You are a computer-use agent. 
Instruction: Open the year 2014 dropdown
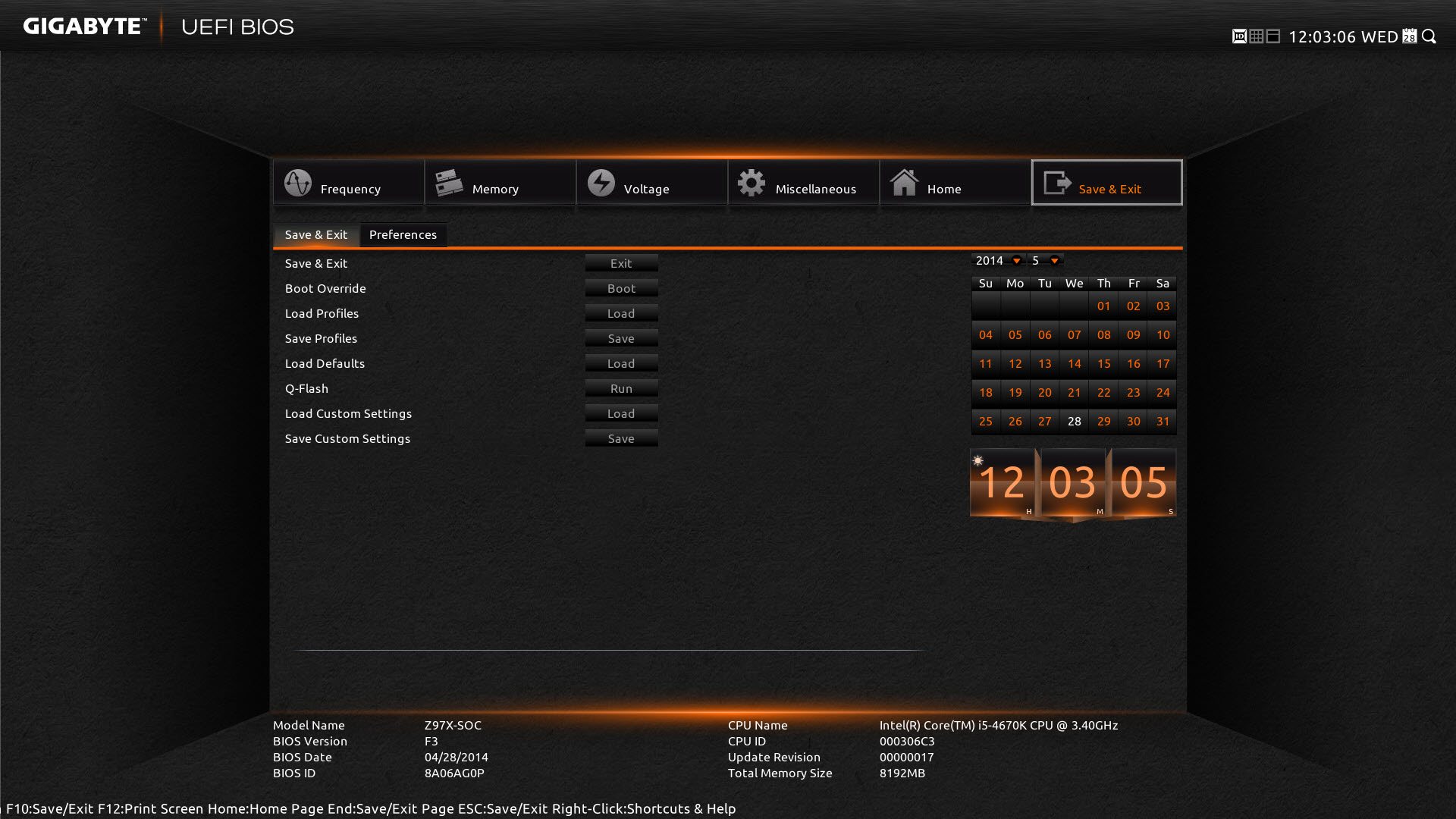click(998, 260)
